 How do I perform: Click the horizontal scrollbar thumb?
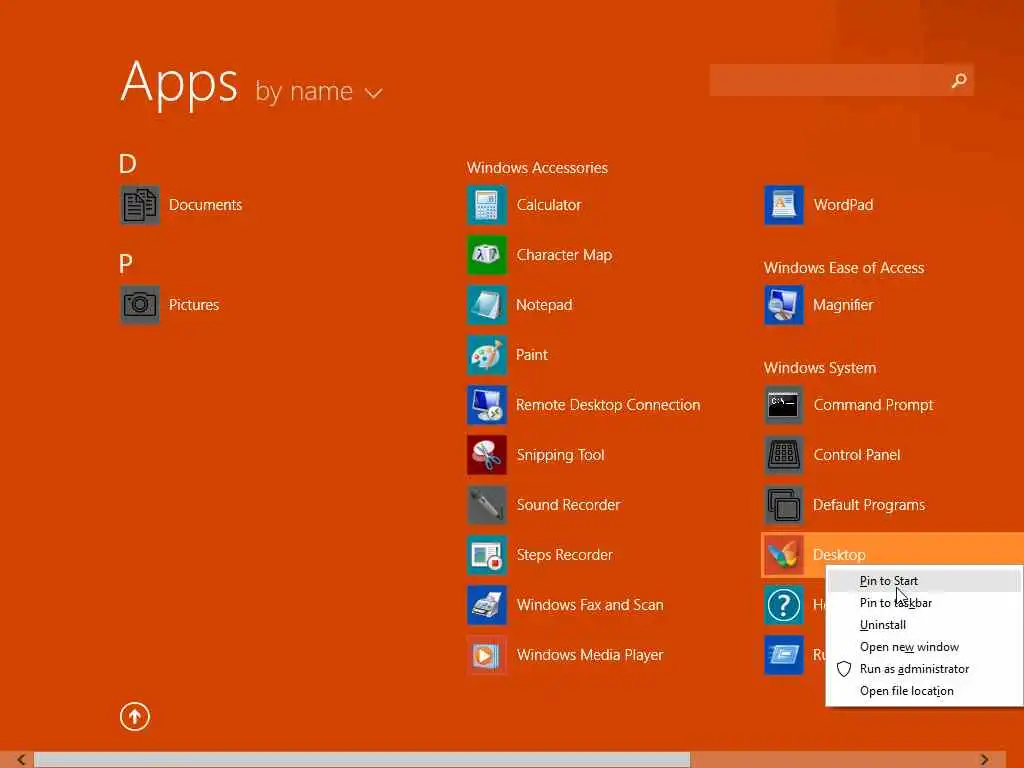pyautogui.click(x=362, y=760)
